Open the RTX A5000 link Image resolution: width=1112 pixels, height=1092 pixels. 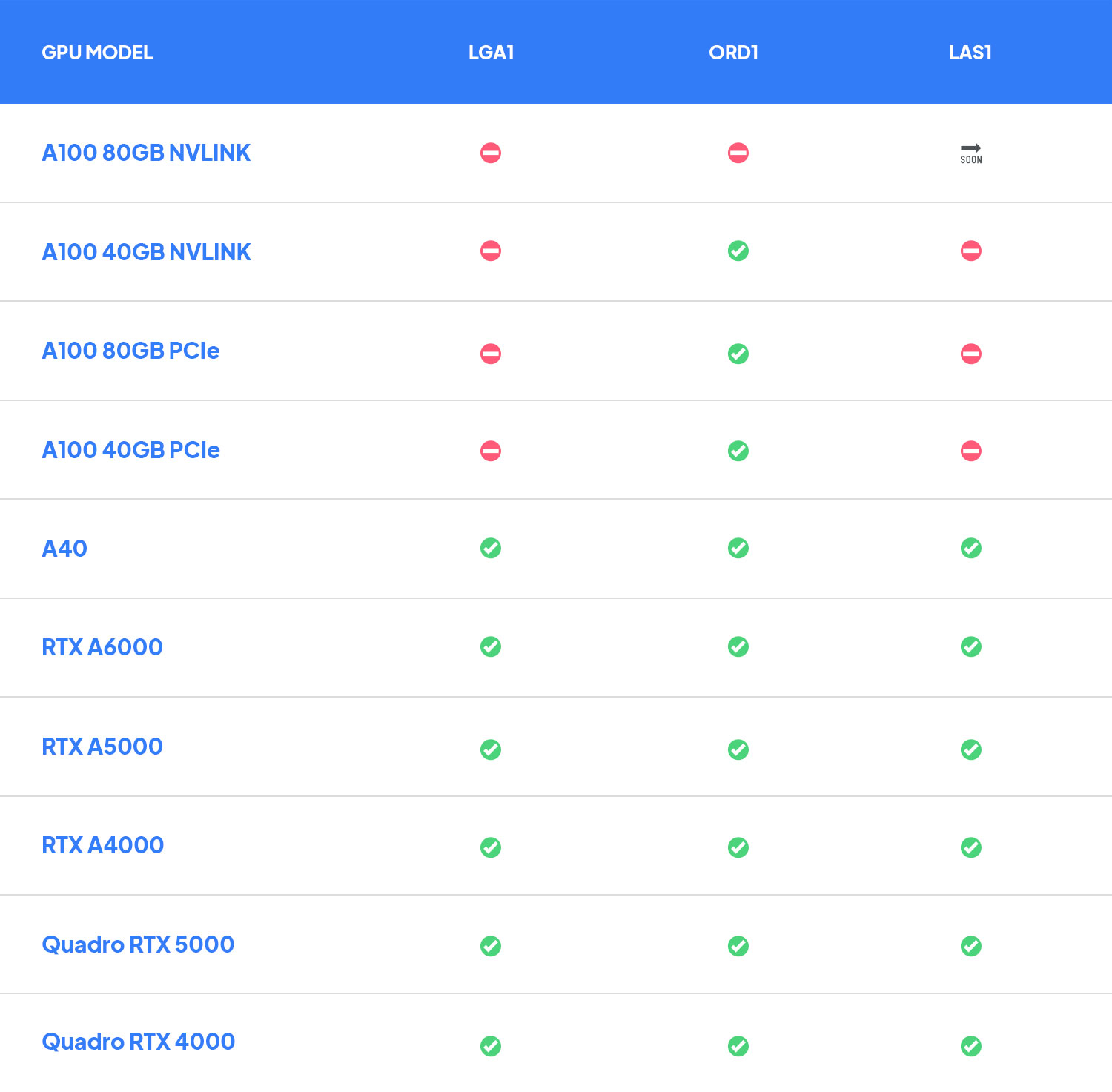(x=102, y=747)
